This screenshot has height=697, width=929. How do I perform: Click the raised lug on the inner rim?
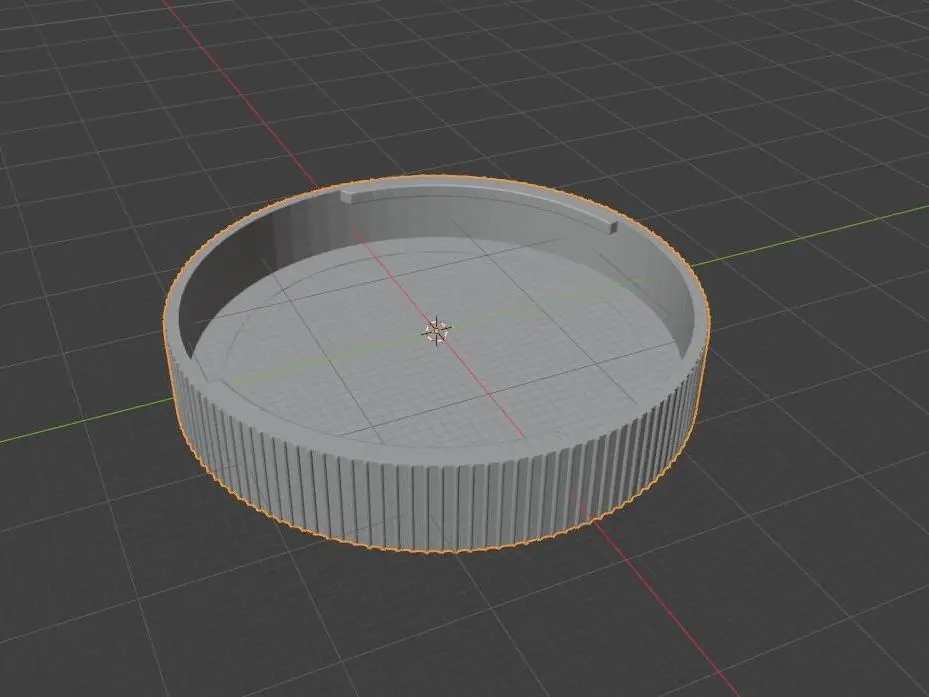pyautogui.click(x=479, y=204)
